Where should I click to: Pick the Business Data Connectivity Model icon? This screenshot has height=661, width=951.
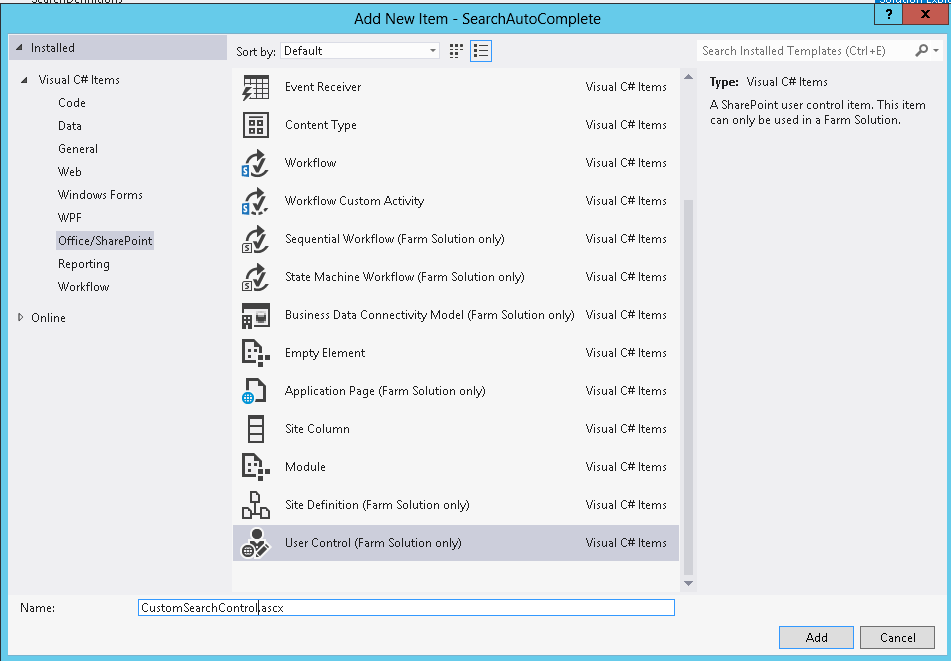point(255,315)
